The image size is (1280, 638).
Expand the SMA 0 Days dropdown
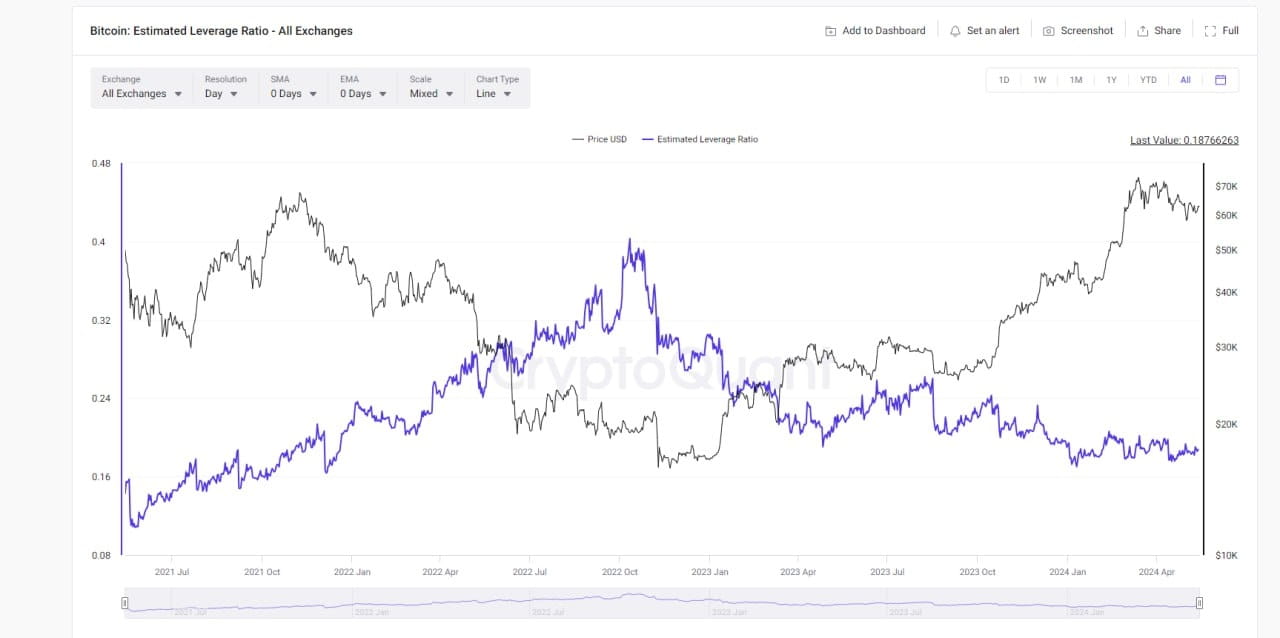point(293,93)
